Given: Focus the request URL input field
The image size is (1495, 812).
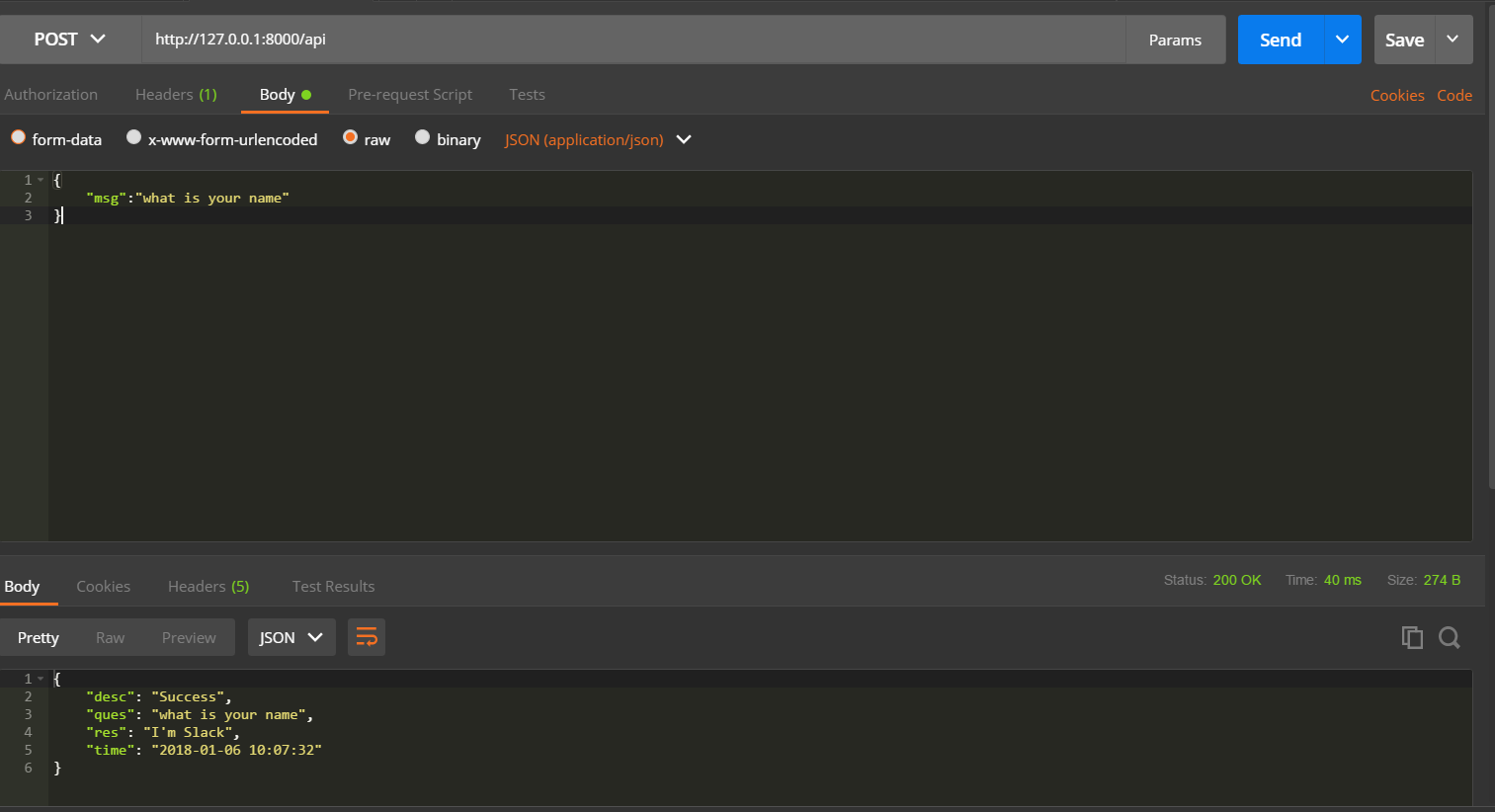Looking at the screenshot, I should [x=632, y=40].
